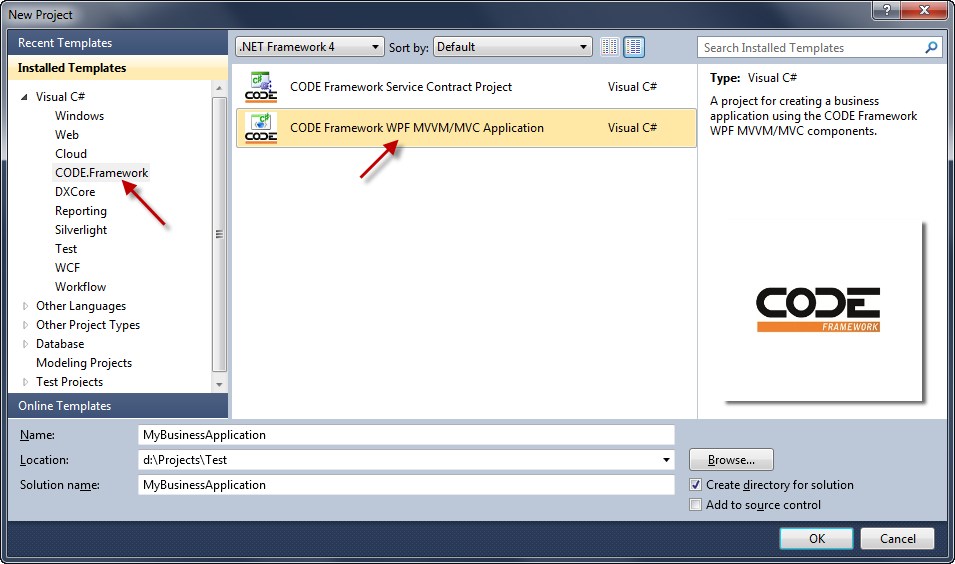Viewport: 955px width, 564px height.
Task: Expand the Other Project Types node
Action: click(x=25, y=325)
